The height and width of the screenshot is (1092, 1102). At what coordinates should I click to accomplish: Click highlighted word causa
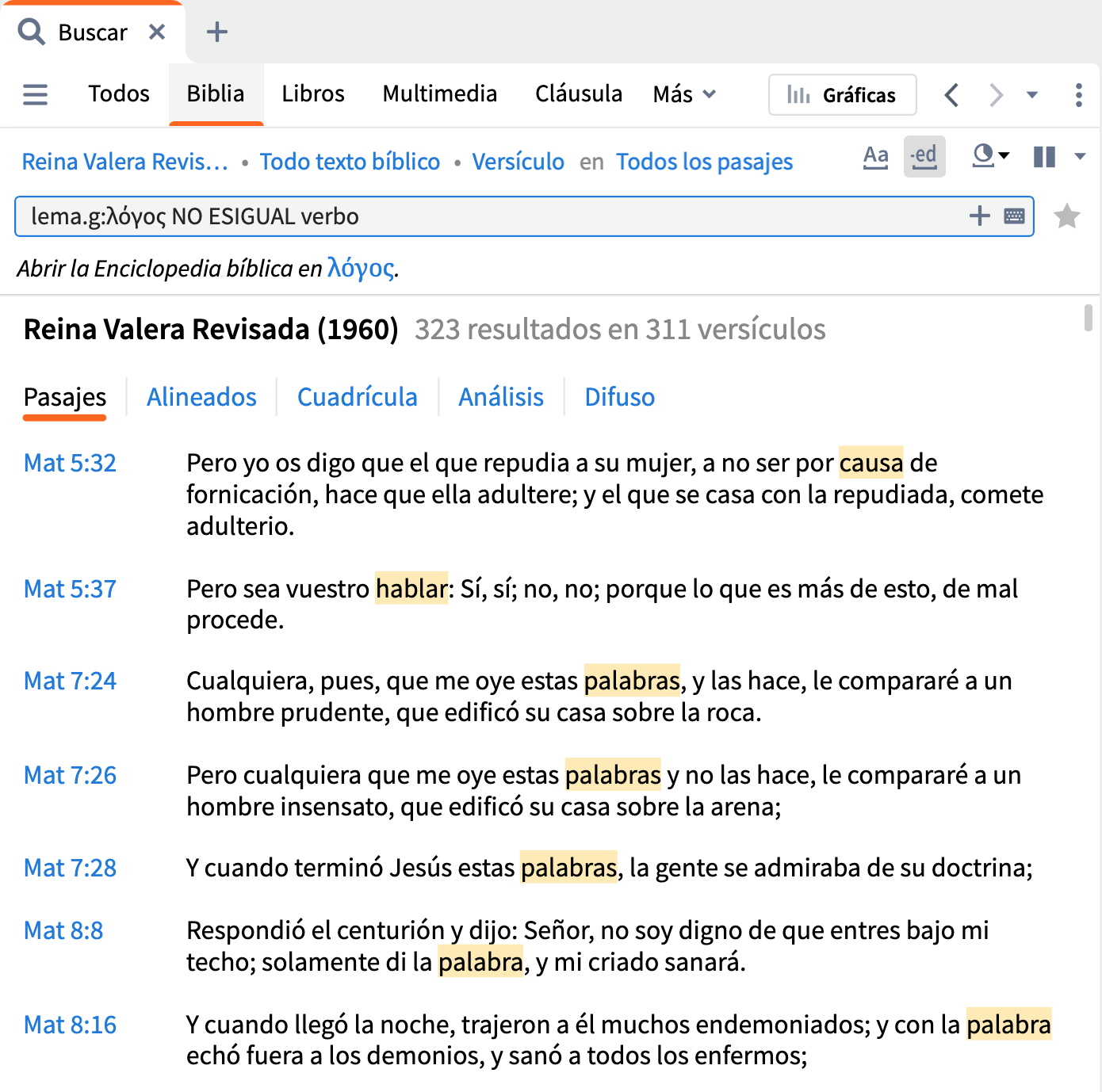coord(871,463)
